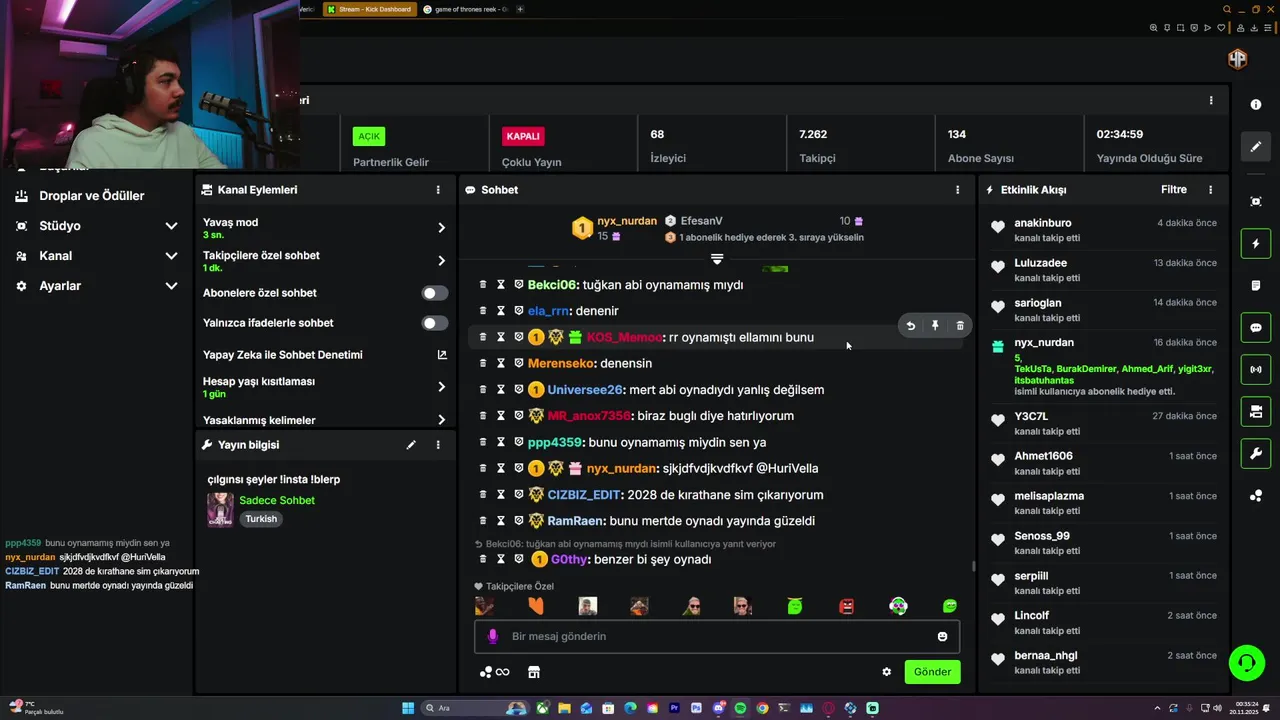Open the green headset support button

[1246, 662]
